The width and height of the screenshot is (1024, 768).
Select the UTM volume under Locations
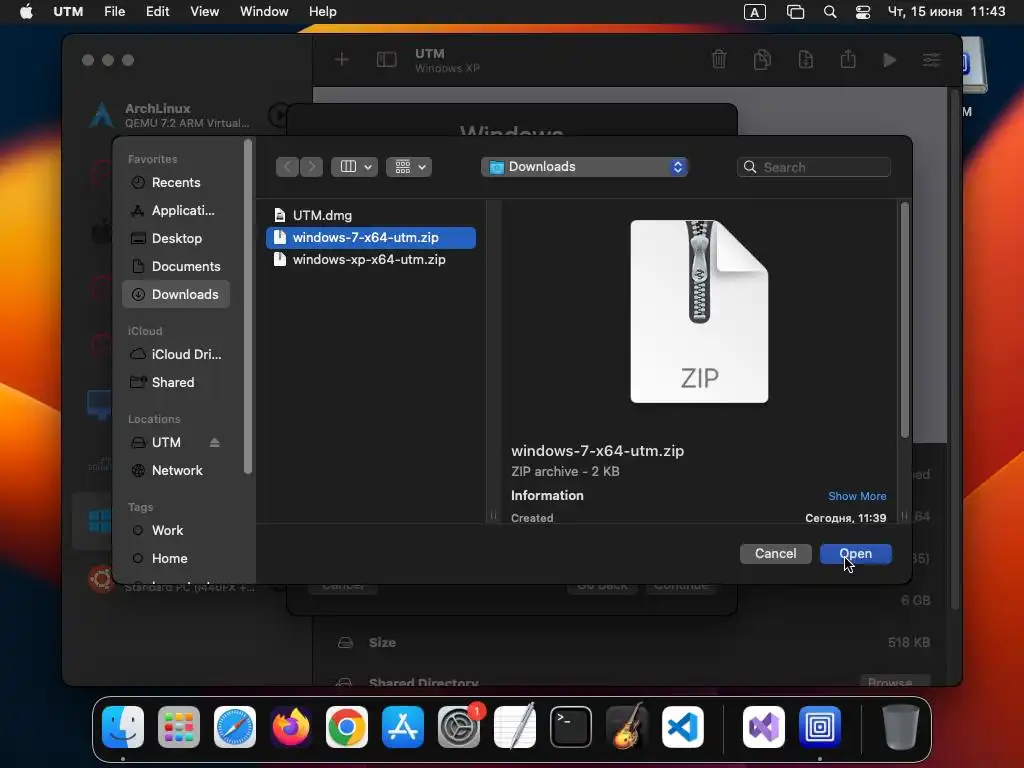(x=166, y=443)
